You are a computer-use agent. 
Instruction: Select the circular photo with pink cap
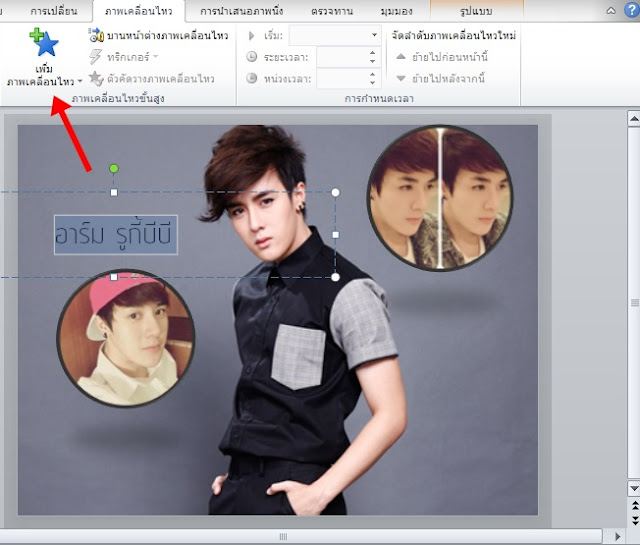[126, 338]
